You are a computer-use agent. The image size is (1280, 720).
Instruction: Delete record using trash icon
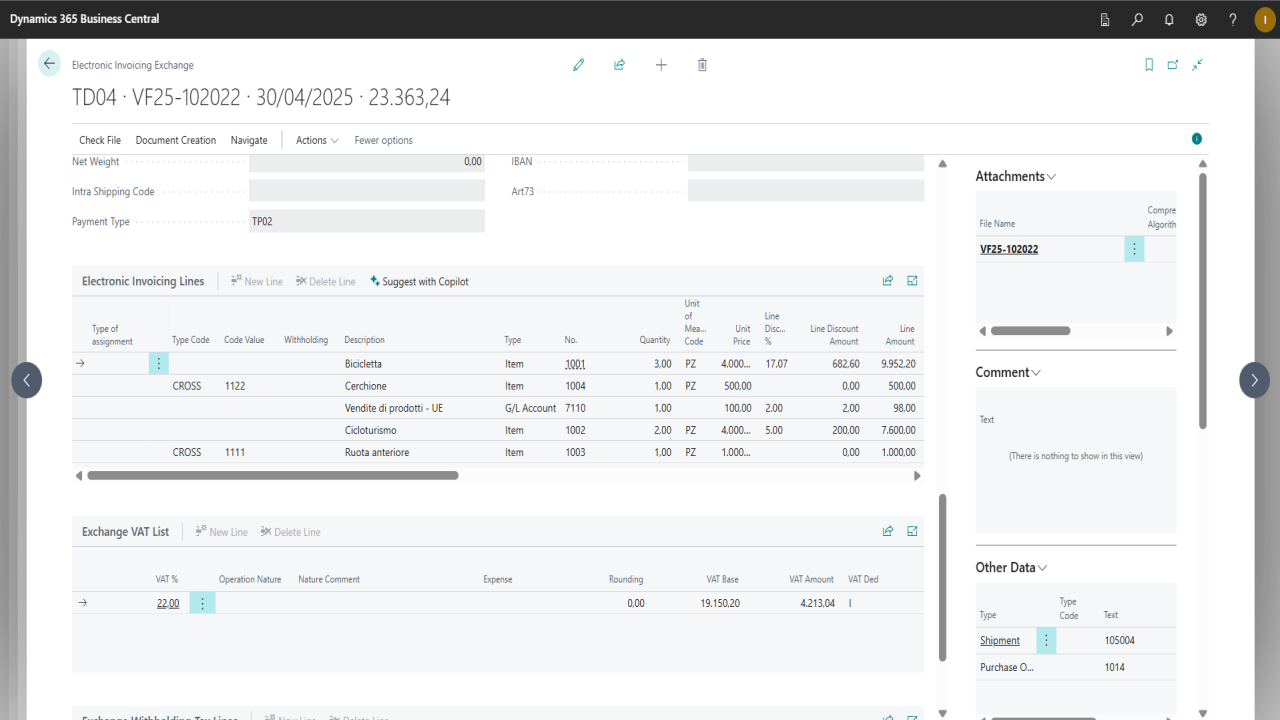click(x=702, y=65)
